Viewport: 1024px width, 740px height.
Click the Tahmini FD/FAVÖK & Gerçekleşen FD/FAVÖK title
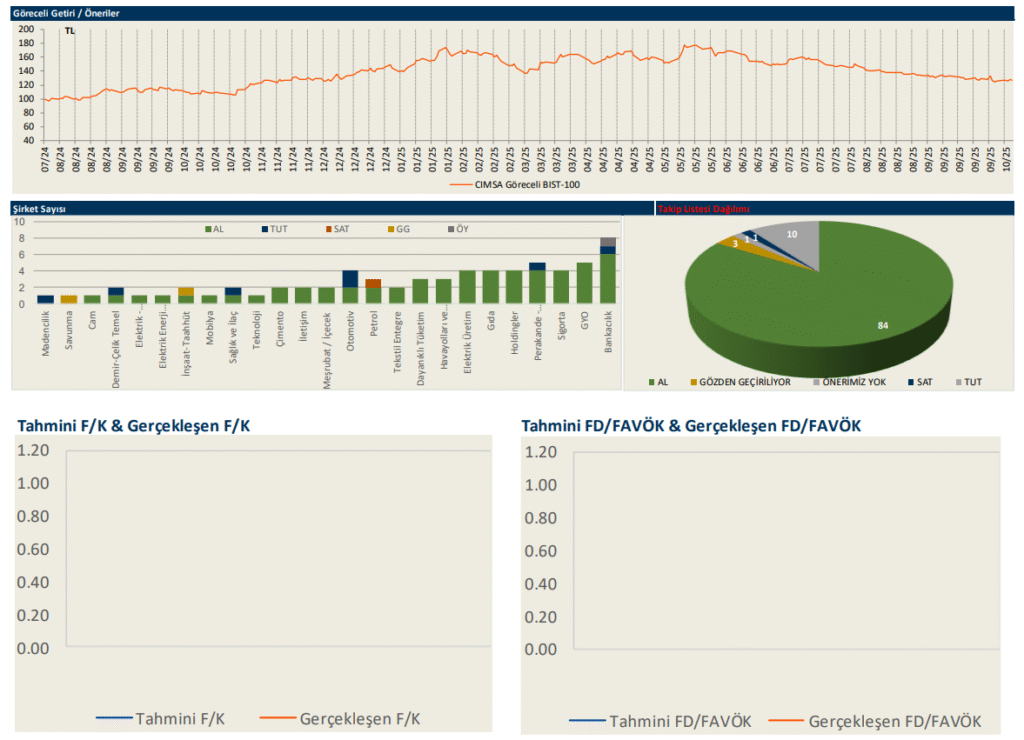[x=691, y=426]
